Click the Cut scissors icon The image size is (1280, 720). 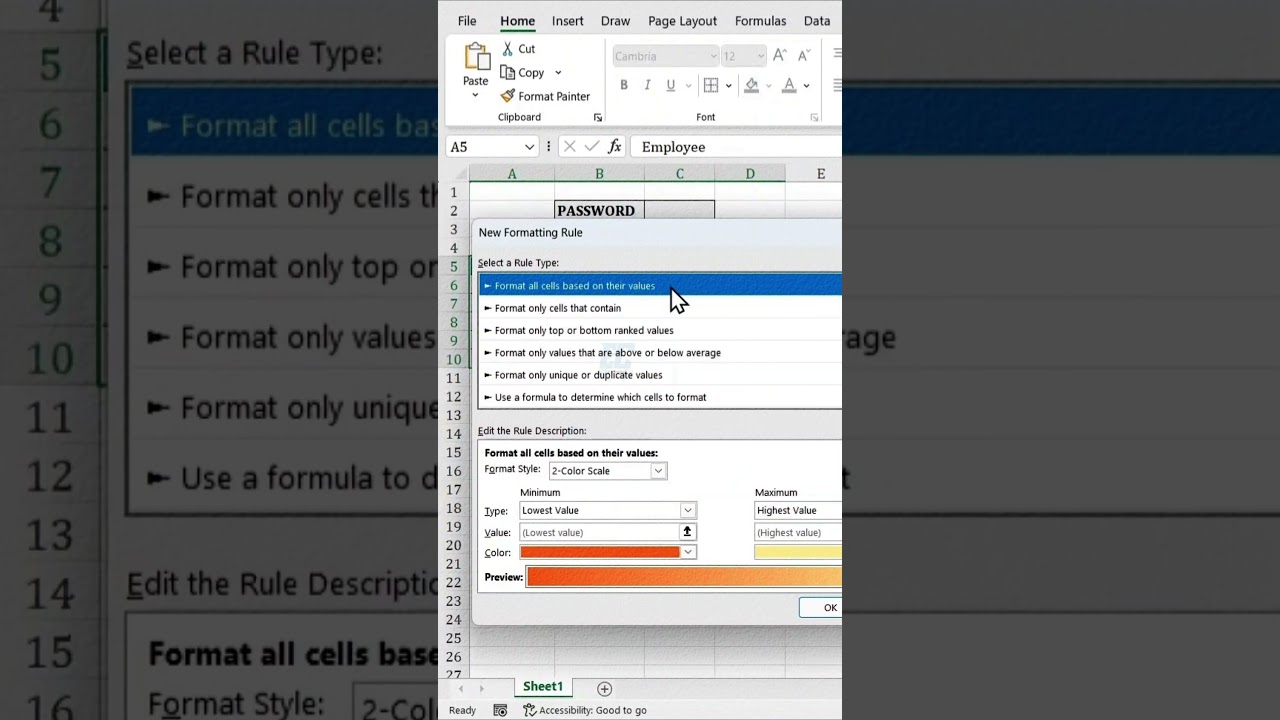(508, 48)
